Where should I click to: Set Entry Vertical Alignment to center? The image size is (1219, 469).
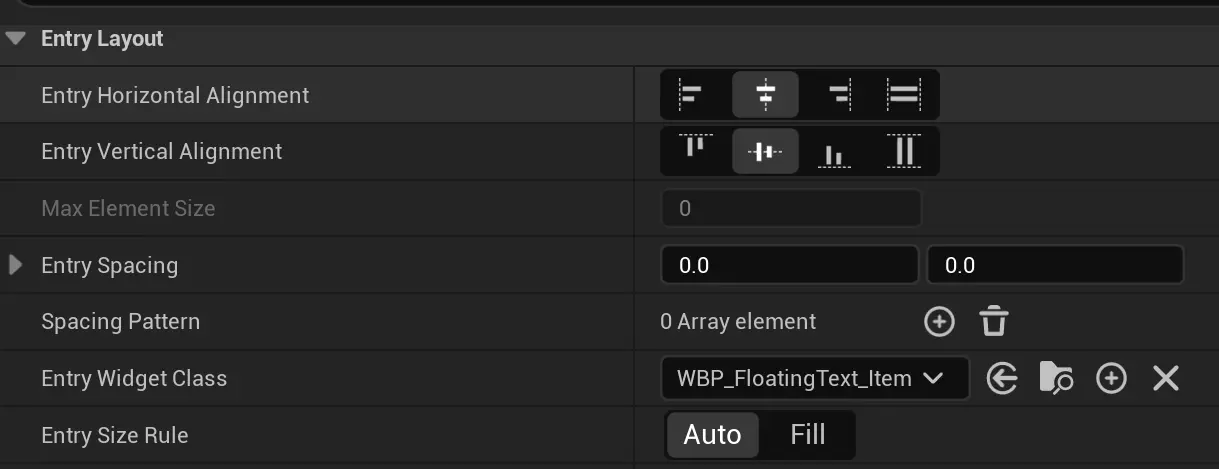coord(765,151)
